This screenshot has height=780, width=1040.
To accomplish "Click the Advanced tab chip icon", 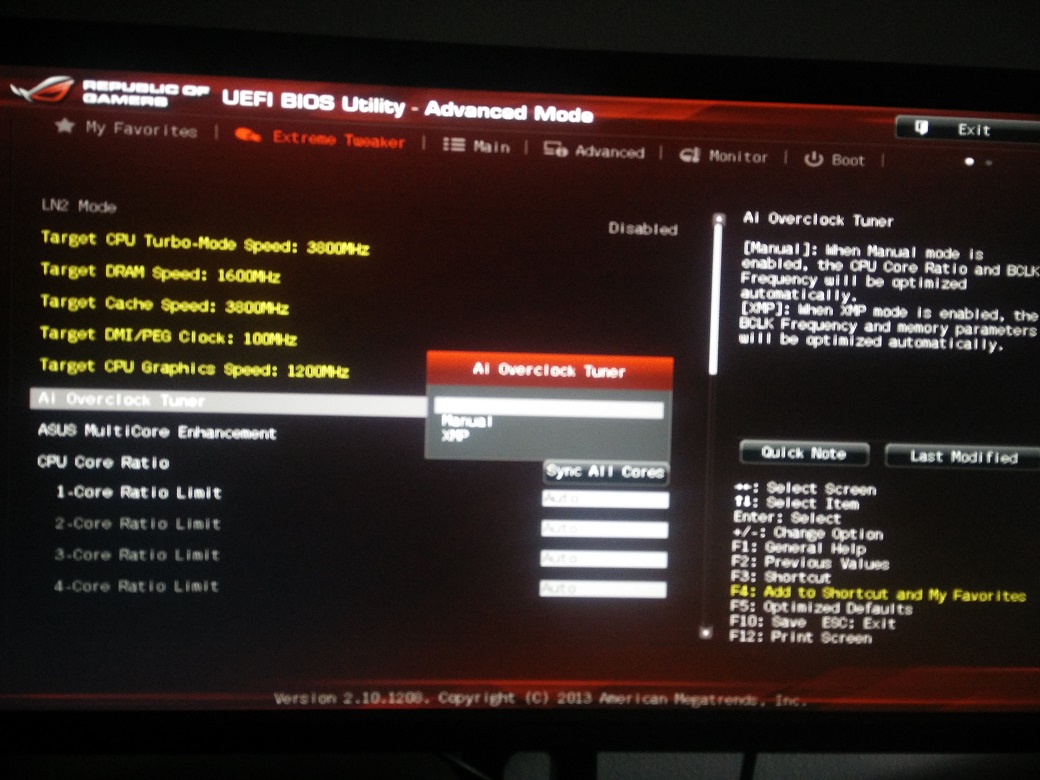I will pos(555,149).
